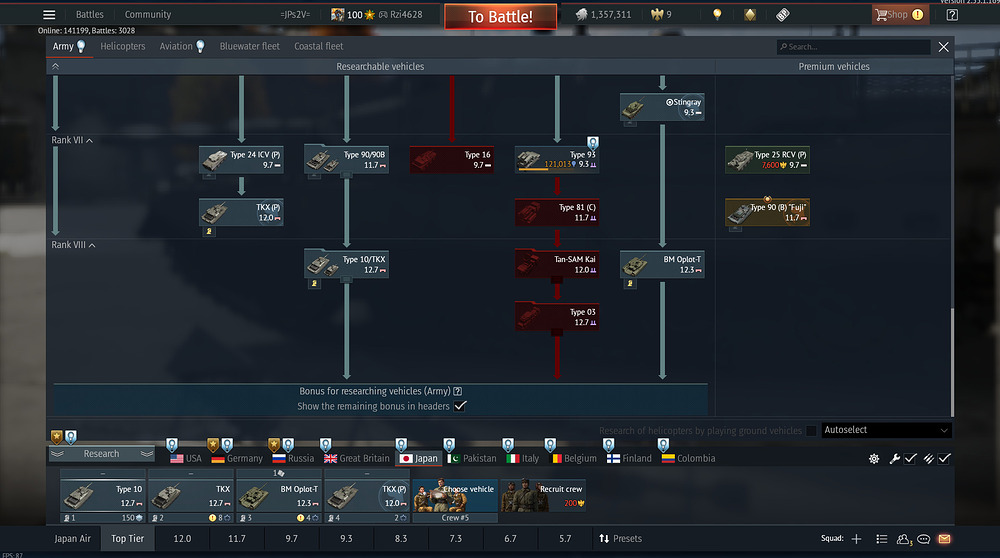Toggle the auto-refill ammunition checkbox
Viewport: 1000px width, 558px height.
[x=945, y=459]
